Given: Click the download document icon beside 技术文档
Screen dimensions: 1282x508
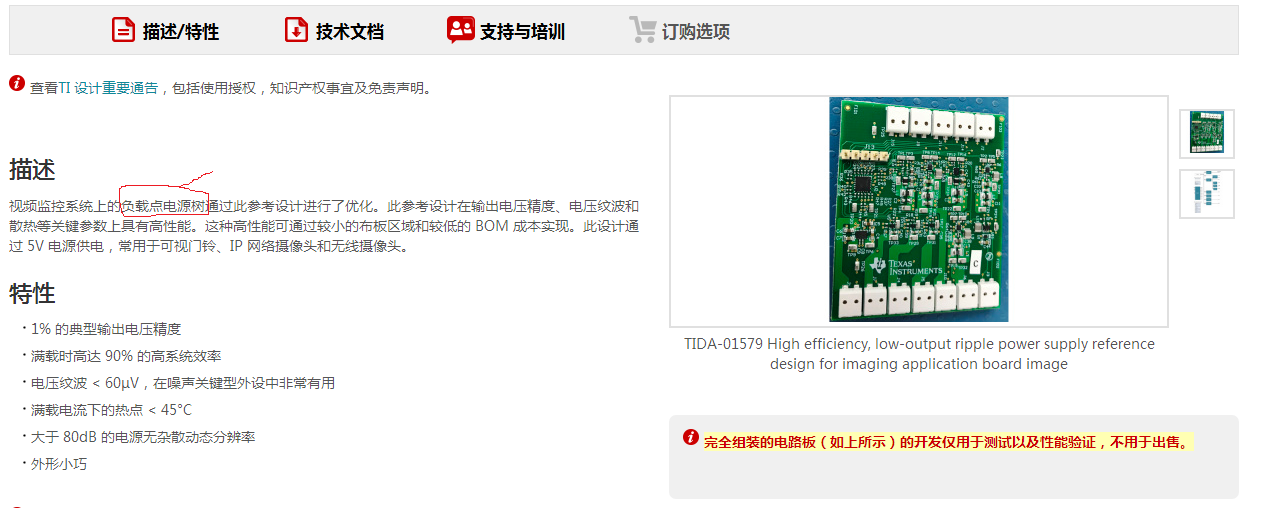Looking at the screenshot, I should (296, 30).
